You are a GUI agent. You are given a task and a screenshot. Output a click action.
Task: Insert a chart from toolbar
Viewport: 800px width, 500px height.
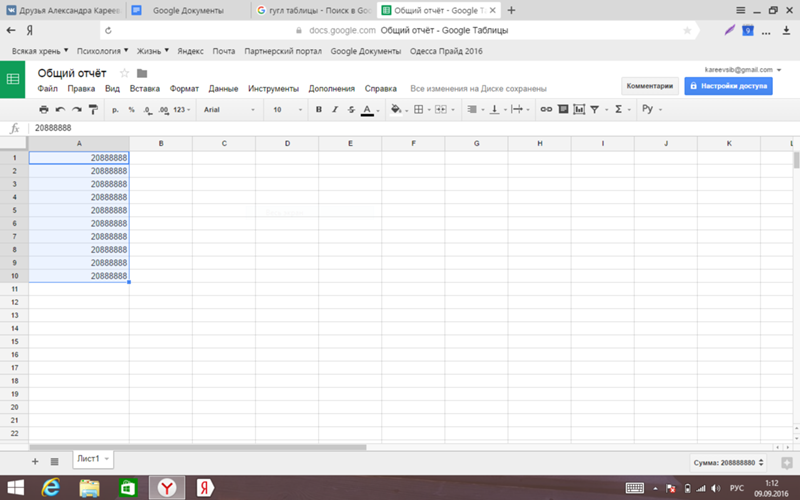[x=579, y=109]
